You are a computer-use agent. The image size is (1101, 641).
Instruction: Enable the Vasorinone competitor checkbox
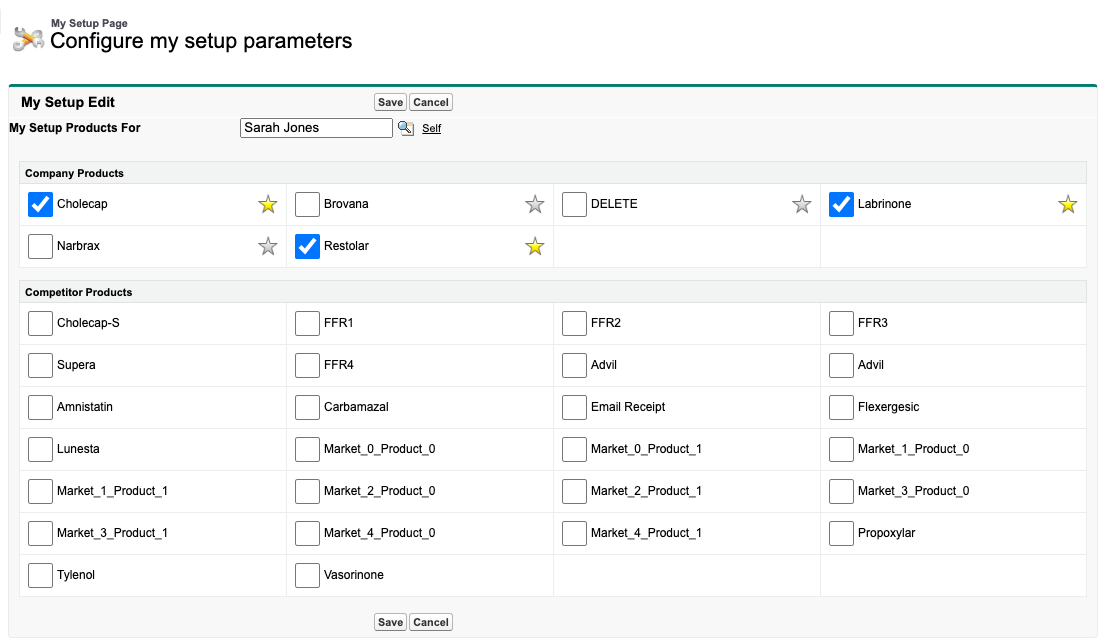[x=307, y=575]
